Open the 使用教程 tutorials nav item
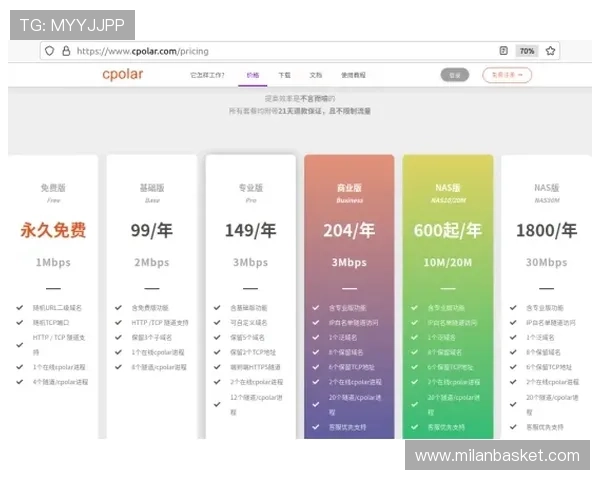This screenshot has height=480, width=600. click(353, 75)
